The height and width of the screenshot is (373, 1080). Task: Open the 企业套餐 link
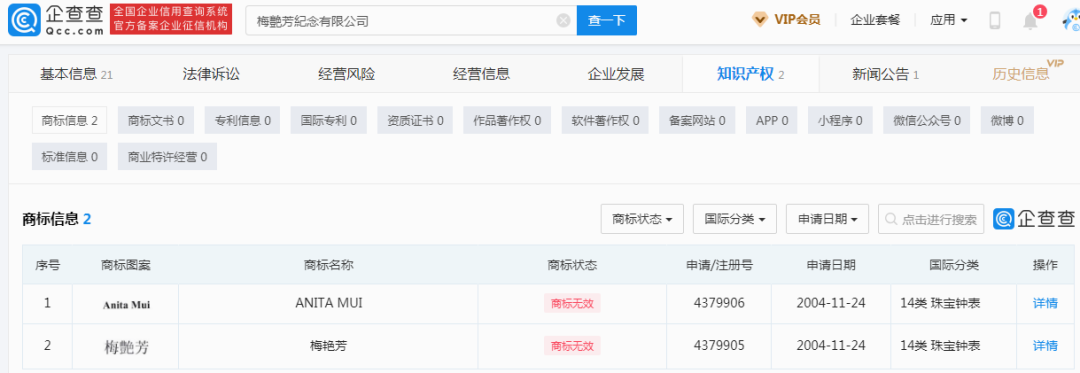[x=875, y=20]
